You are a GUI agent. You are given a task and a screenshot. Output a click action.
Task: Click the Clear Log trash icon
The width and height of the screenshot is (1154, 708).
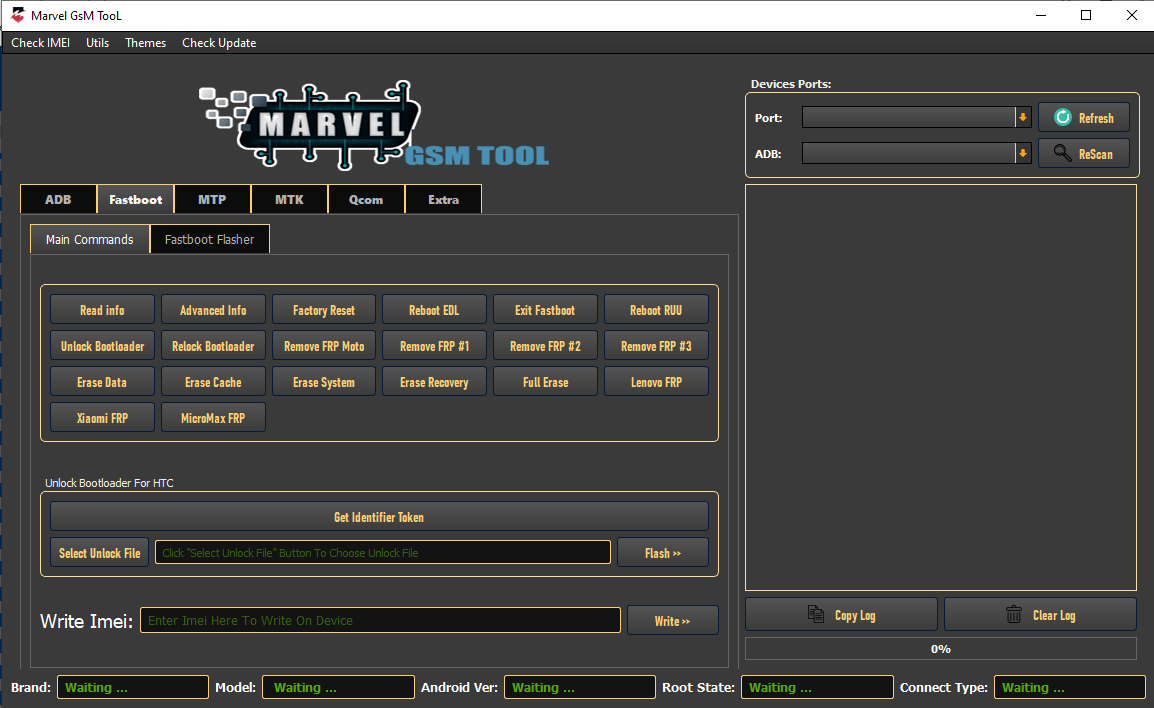tap(1012, 614)
